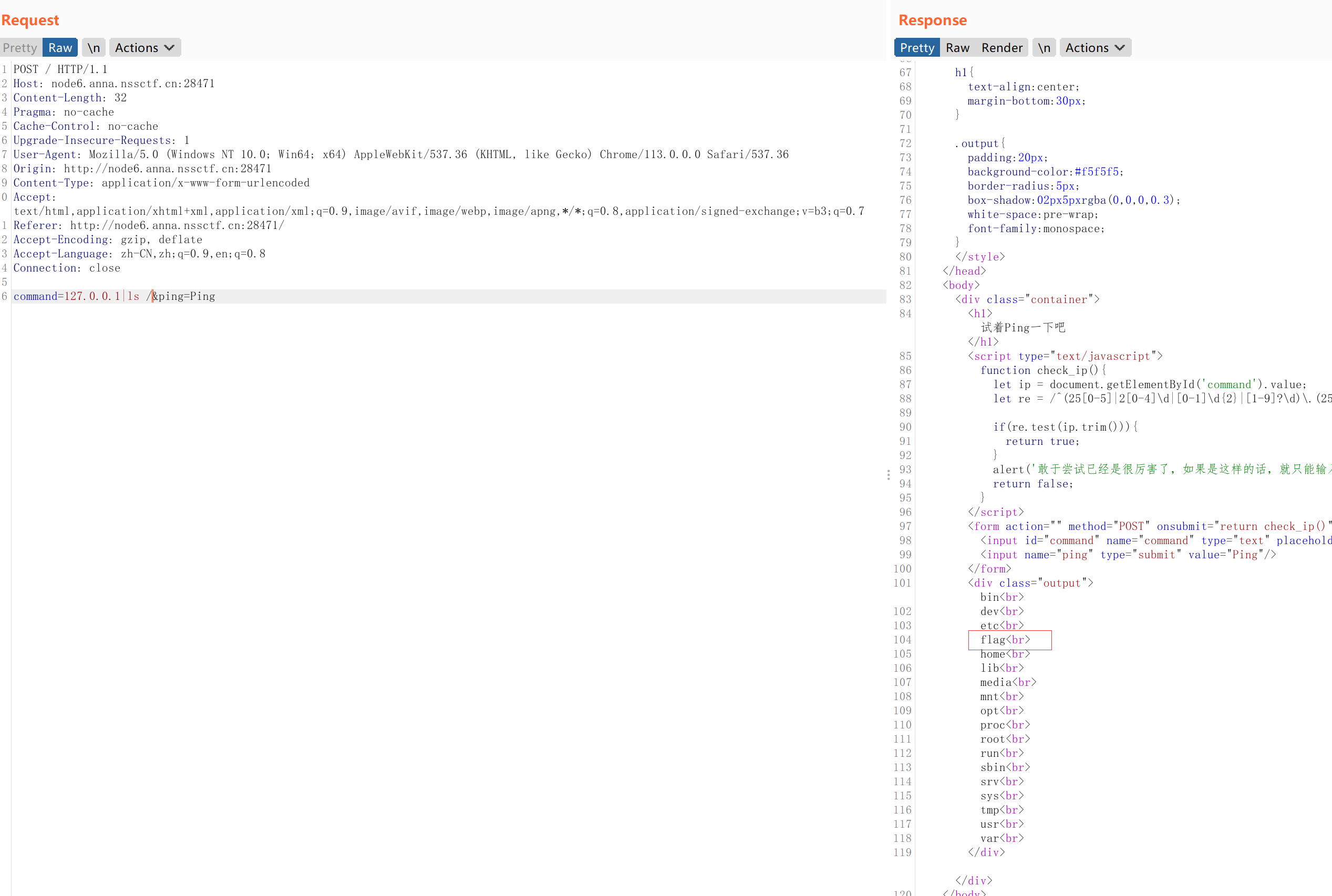Click the Accept-Encoding header line

coord(108,240)
